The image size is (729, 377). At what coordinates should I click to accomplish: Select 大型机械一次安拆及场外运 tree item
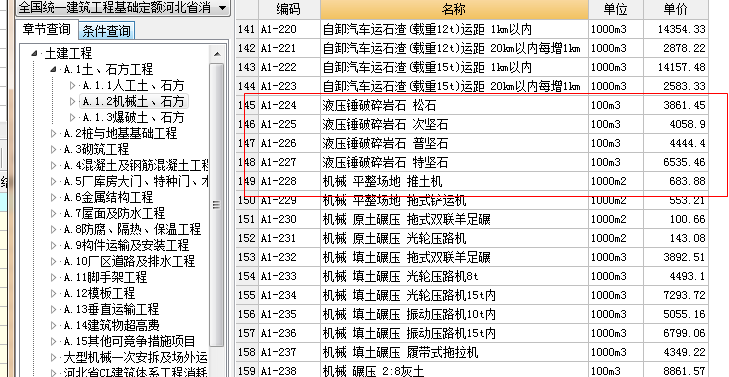click(135, 357)
